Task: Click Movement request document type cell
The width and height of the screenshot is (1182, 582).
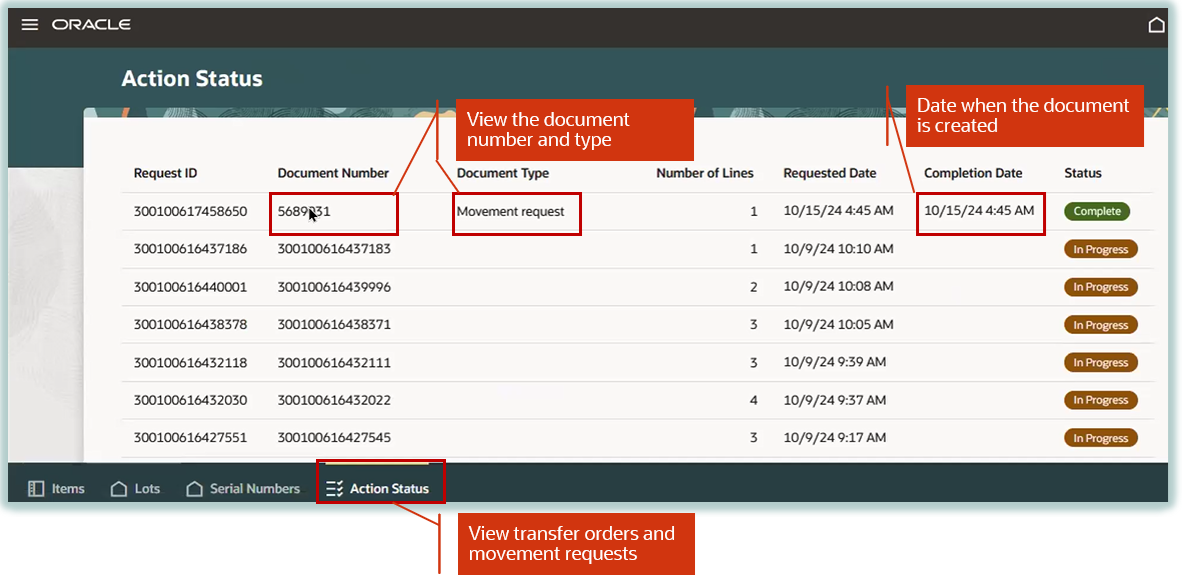Action: pyautogui.click(x=510, y=212)
